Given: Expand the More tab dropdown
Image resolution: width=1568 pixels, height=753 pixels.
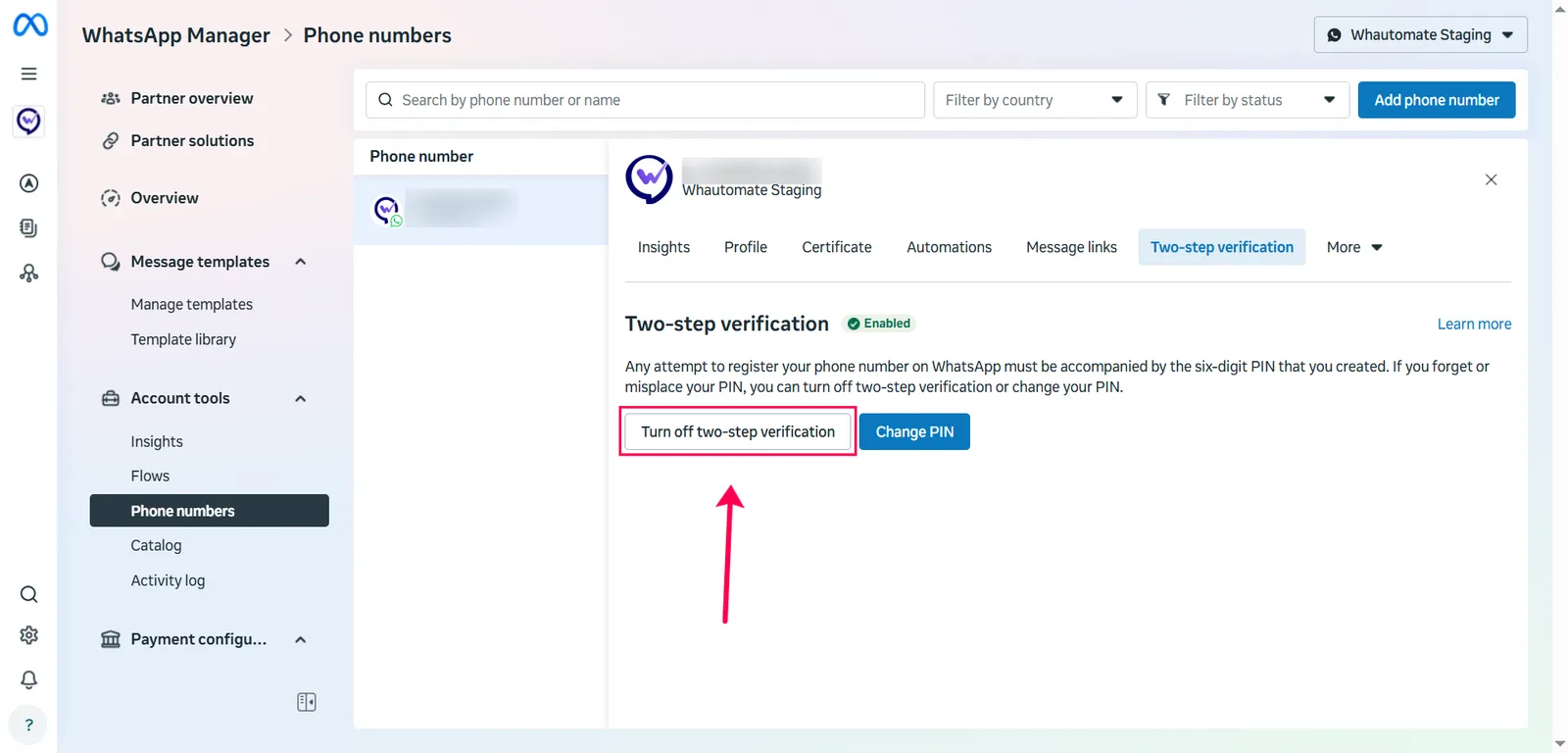Looking at the screenshot, I should (1354, 247).
